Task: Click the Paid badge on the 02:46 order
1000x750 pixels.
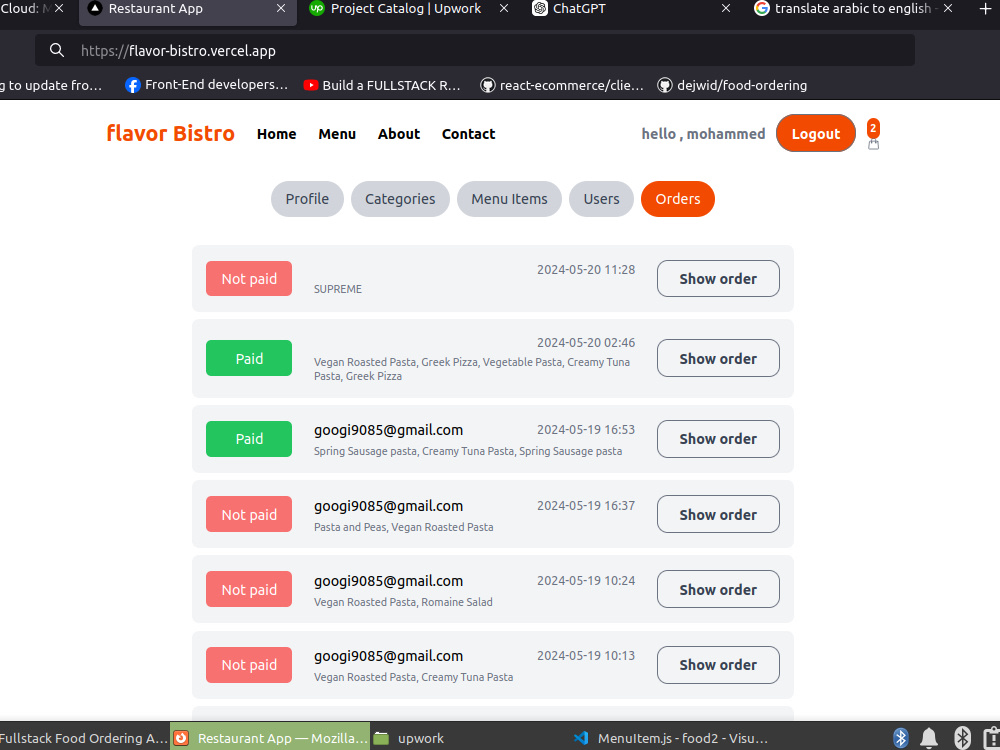Action: 249,358
